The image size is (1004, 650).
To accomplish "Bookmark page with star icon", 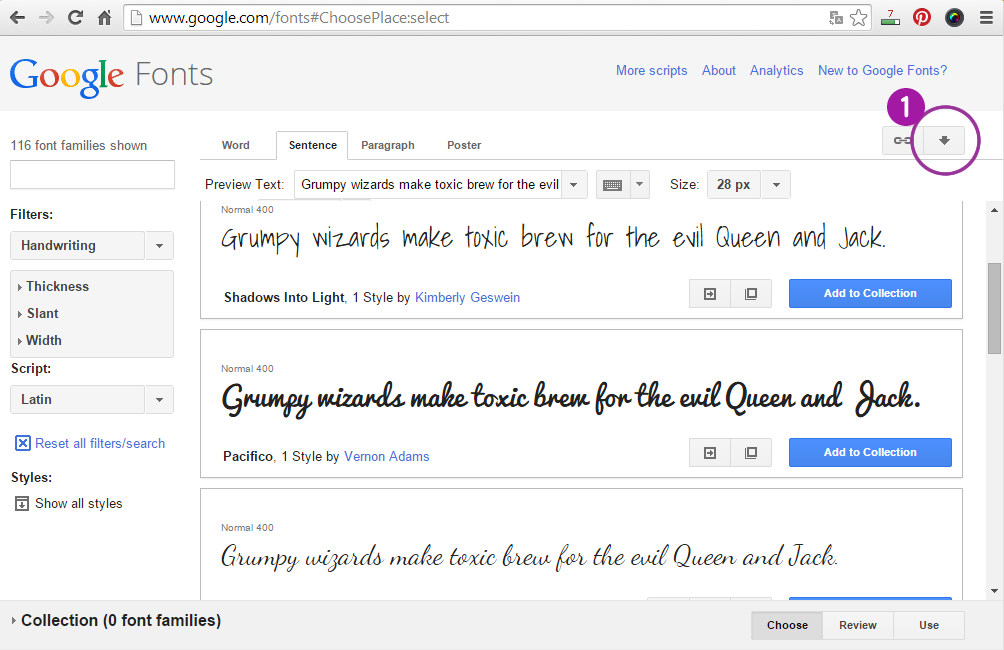I will pos(858,18).
